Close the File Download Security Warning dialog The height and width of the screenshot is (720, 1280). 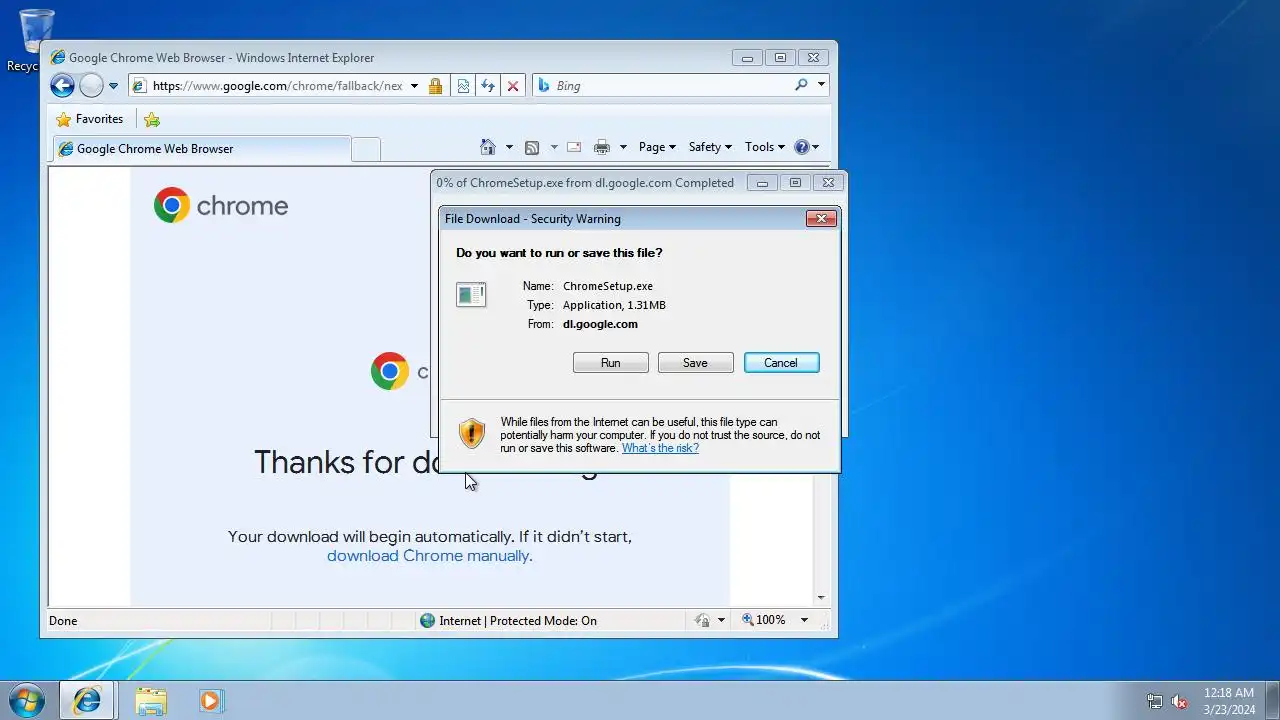coord(821,219)
